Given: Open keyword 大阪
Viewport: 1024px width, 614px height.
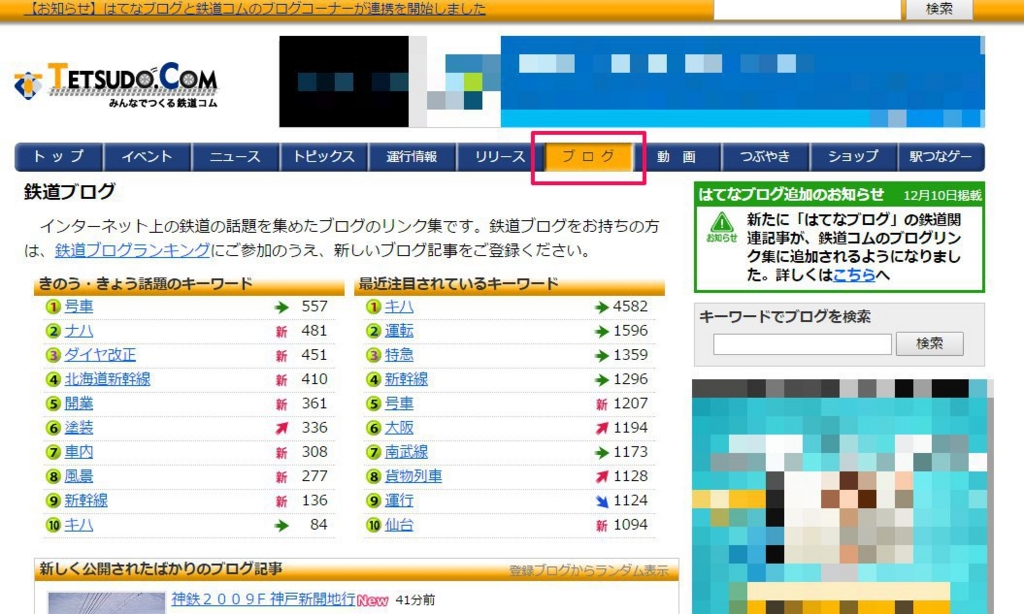Looking at the screenshot, I should pyautogui.click(x=398, y=428).
